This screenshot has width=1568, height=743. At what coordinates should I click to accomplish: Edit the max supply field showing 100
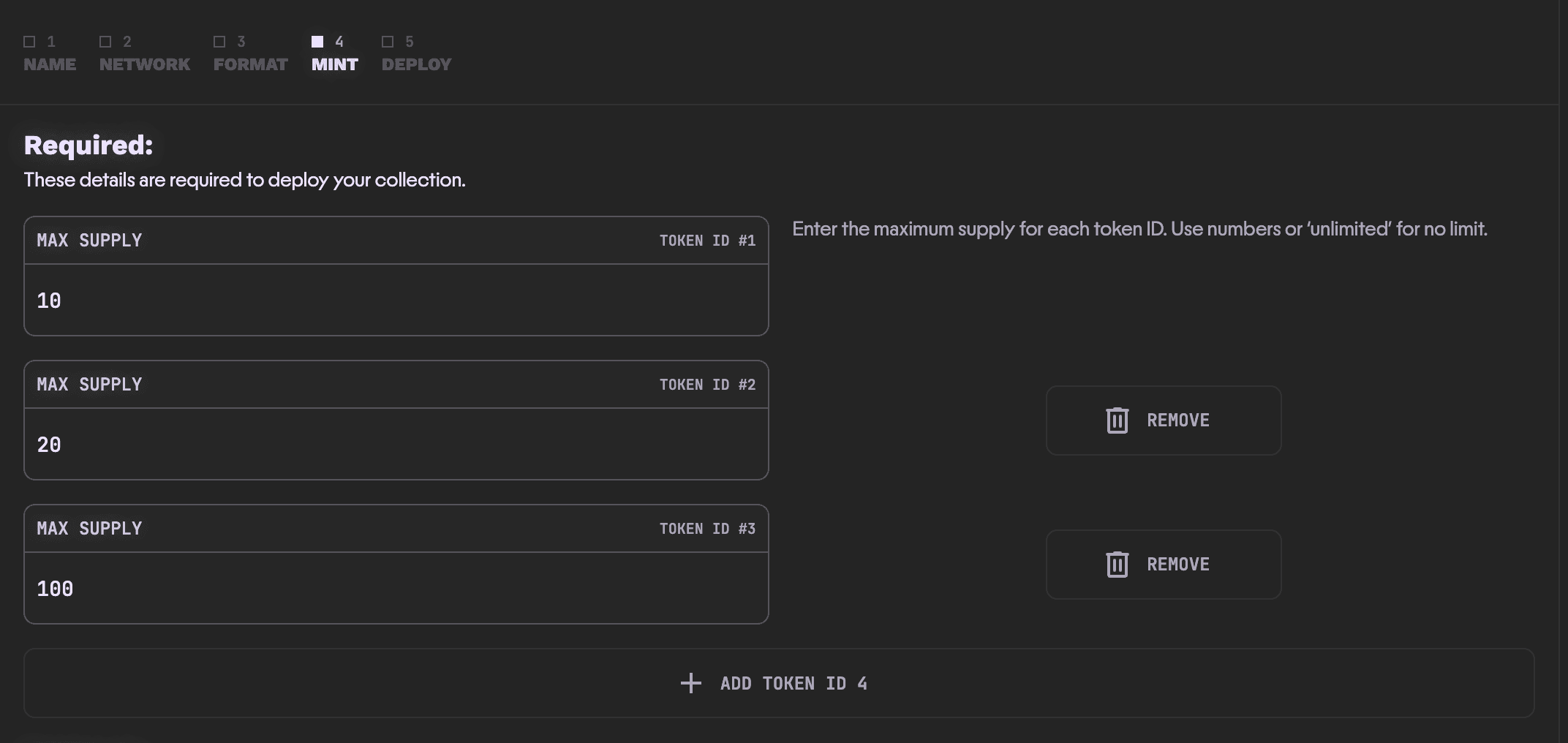(x=396, y=589)
